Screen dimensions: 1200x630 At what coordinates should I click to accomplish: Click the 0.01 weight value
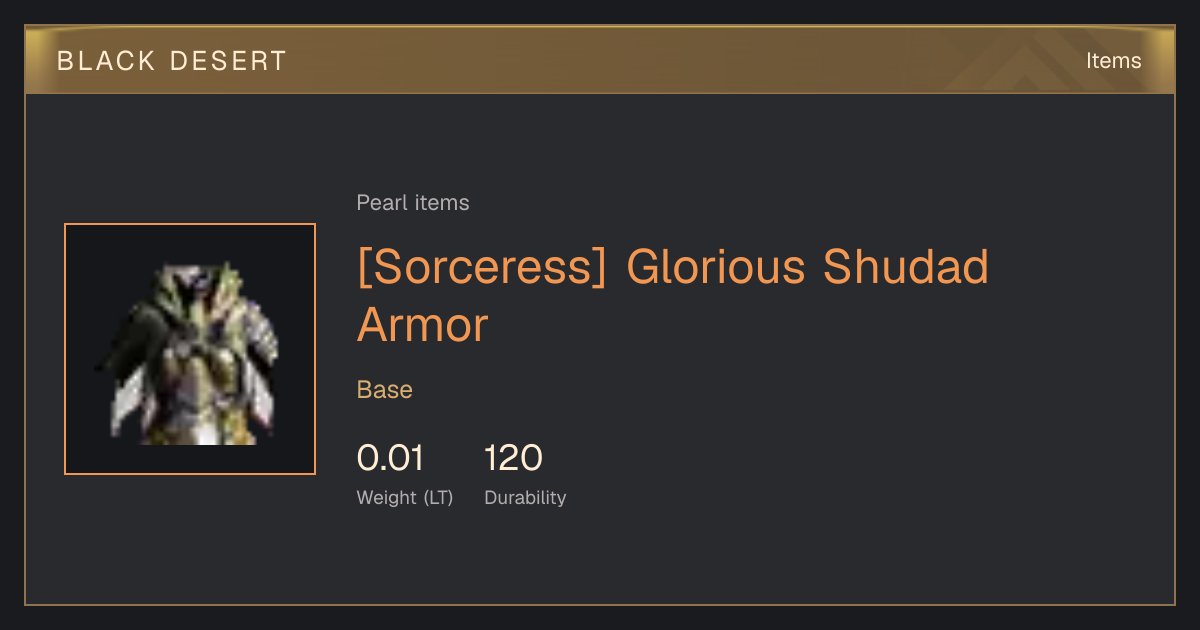(x=390, y=458)
